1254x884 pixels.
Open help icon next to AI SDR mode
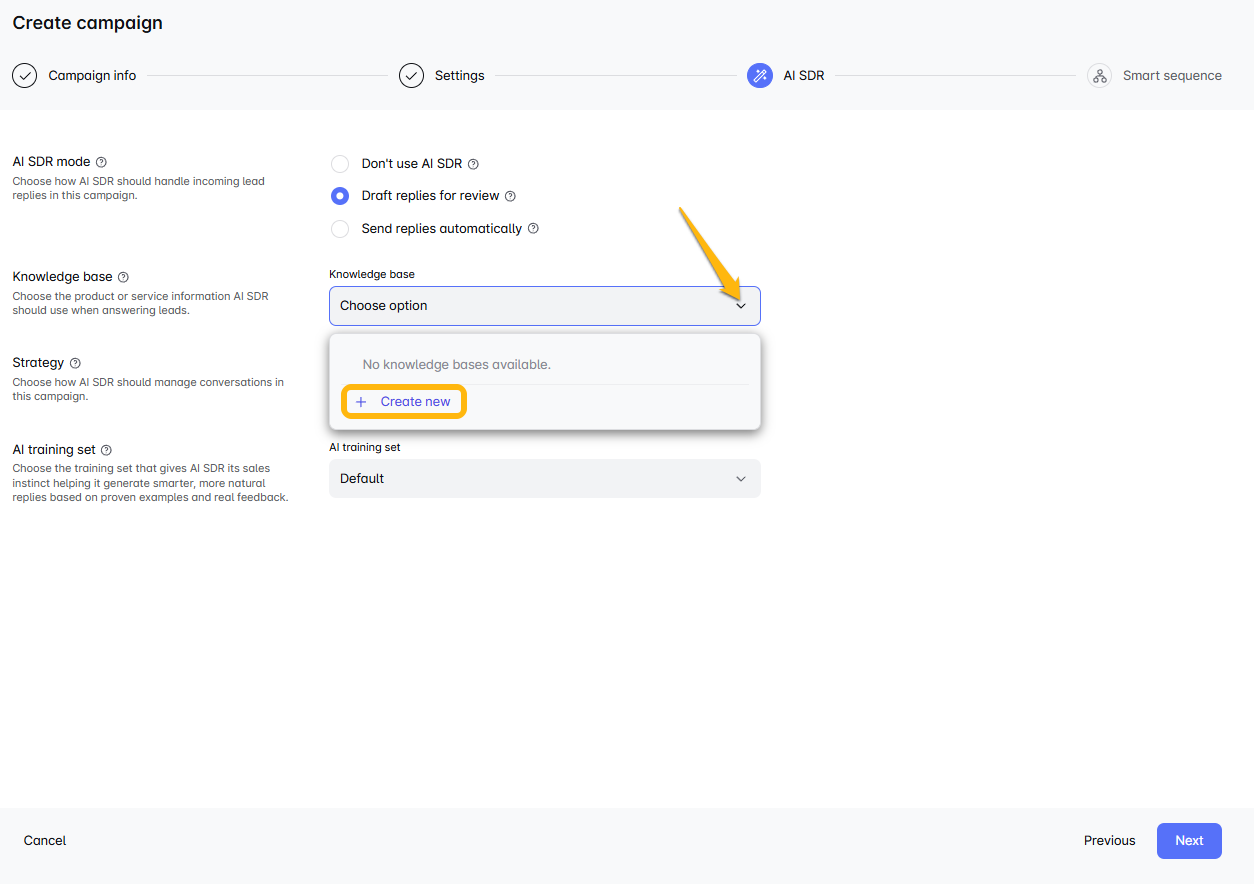click(x=101, y=162)
